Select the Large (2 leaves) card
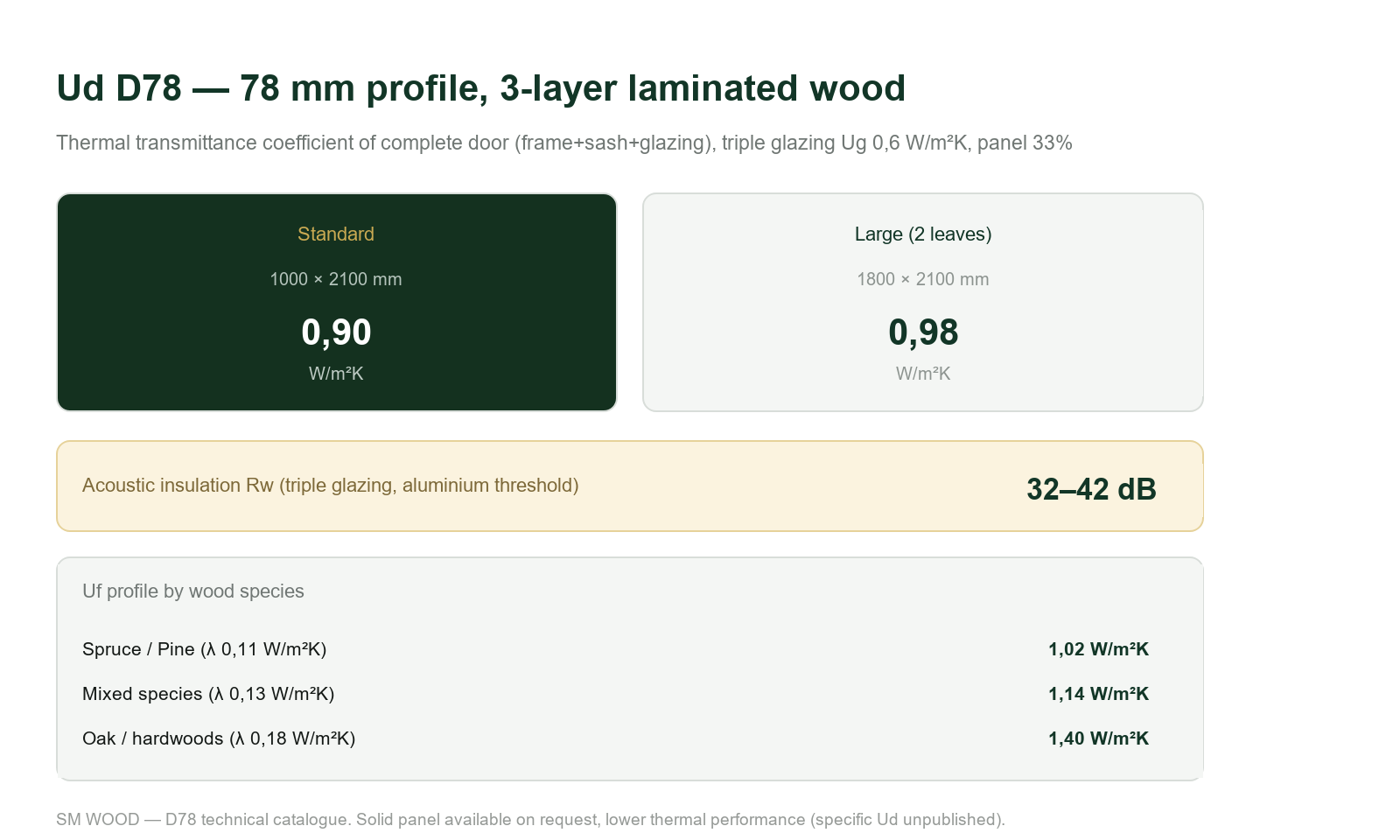 coord(923,302)
